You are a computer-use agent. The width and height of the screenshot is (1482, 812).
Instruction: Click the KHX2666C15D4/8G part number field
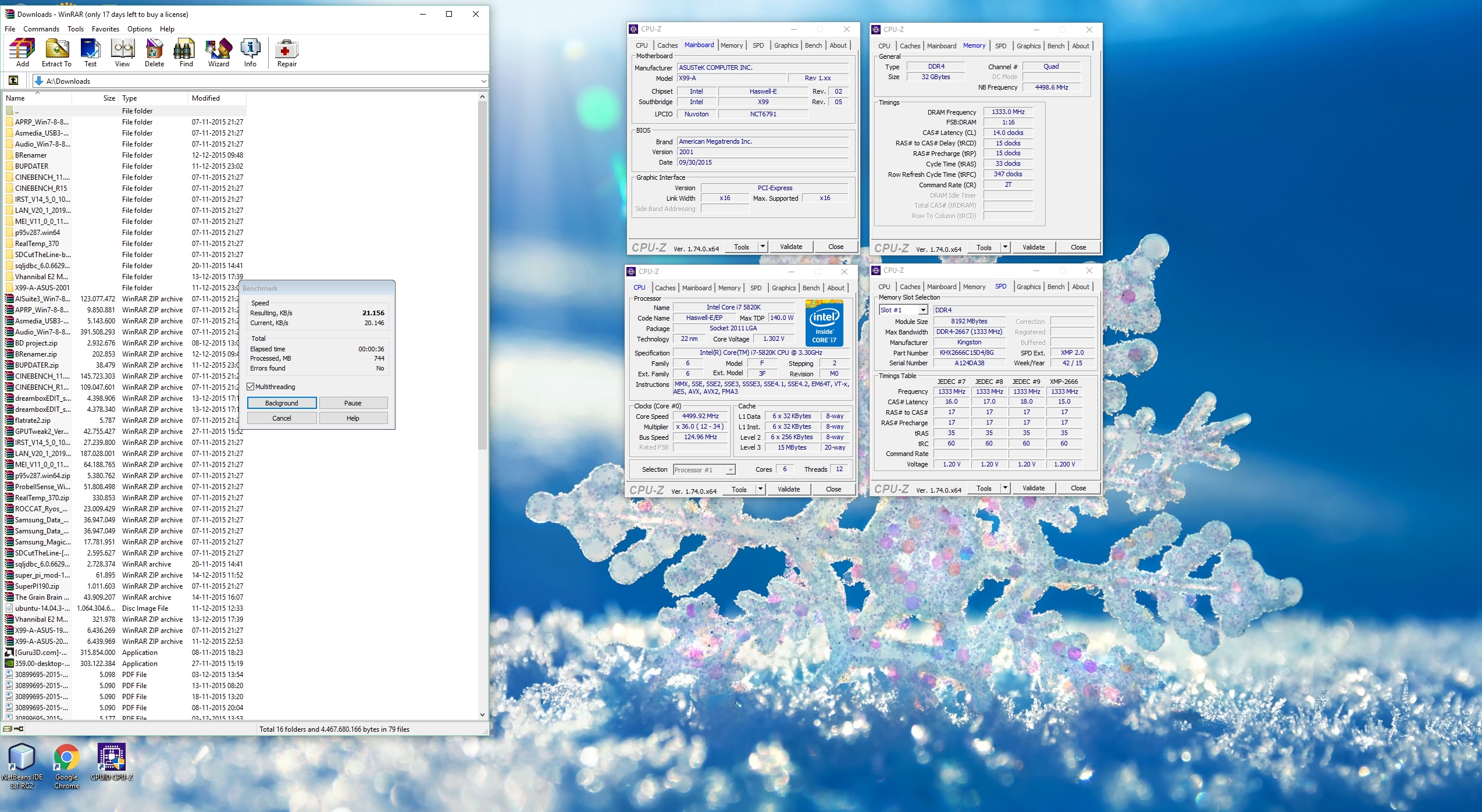[x=969, y=352]
